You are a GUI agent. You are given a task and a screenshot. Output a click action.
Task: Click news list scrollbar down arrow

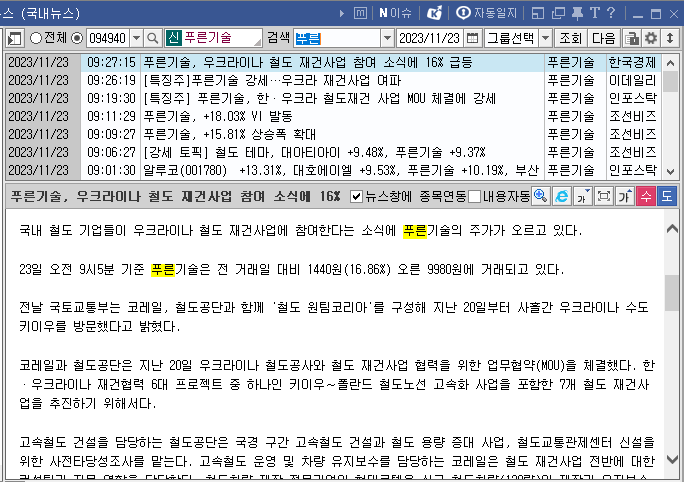point(670,172)
